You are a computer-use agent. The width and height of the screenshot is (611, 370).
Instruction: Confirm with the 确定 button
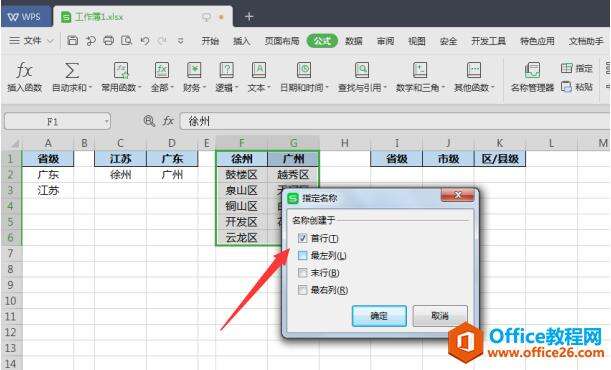(x=379, y=316)
